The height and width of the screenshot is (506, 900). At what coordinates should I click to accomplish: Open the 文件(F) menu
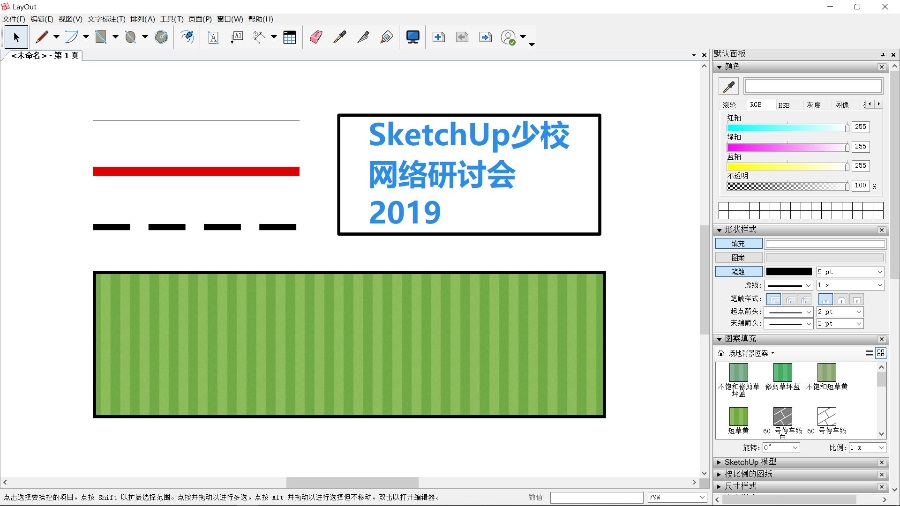14,19
